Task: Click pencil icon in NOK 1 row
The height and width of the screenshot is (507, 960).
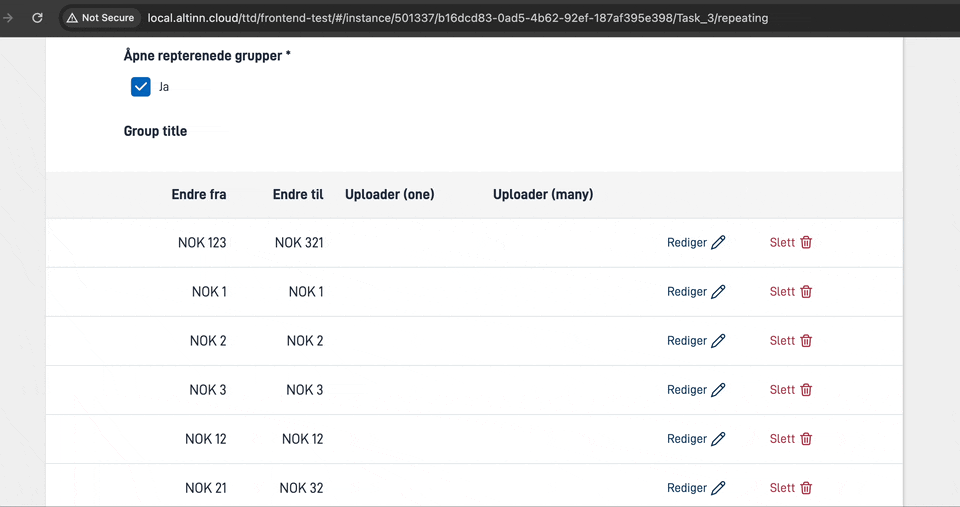Action: click(718, 292)
